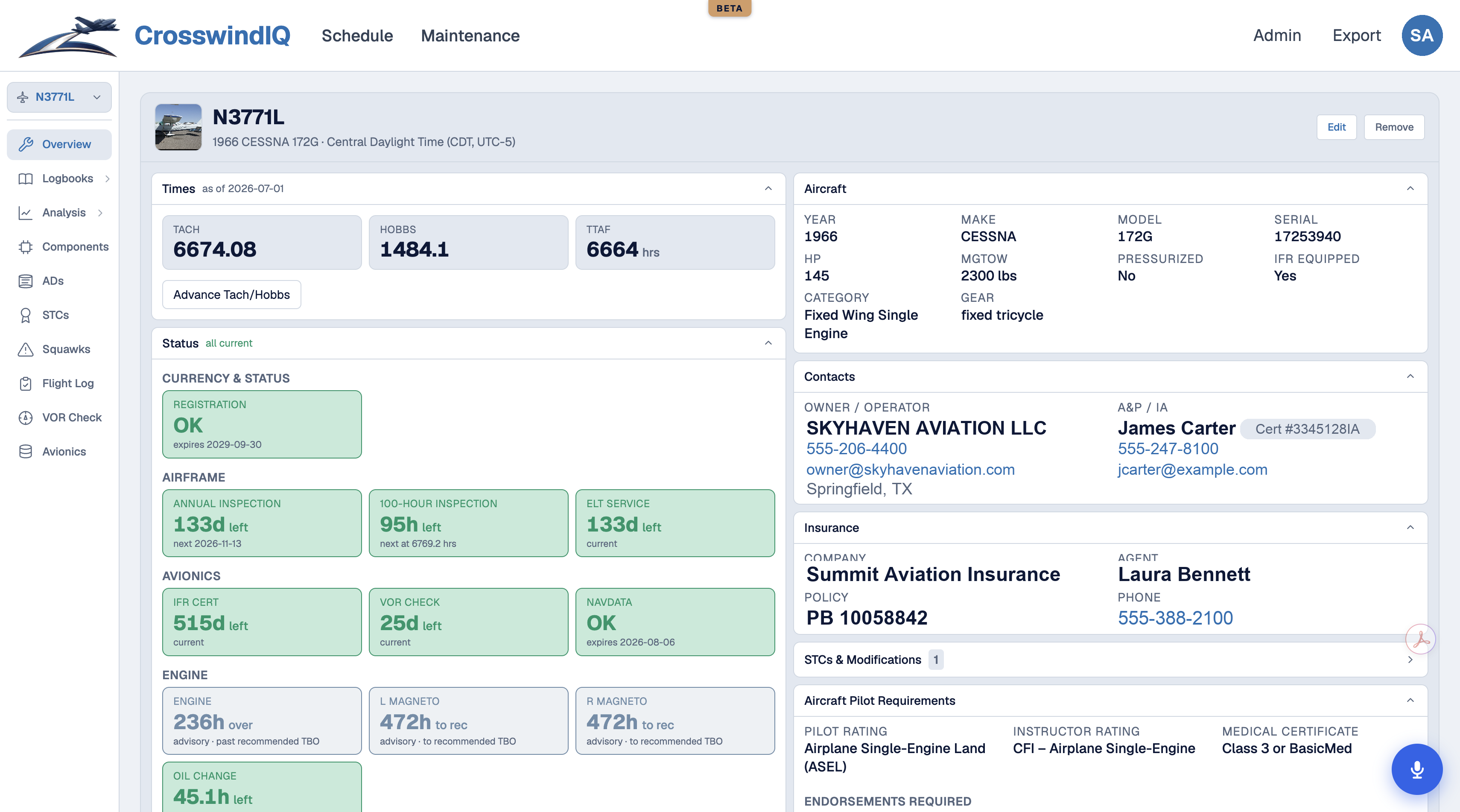The width and height of the screenshot is (1460, 812).
Task: Open the SA user avatar menu
Action: pos(1422,35)
